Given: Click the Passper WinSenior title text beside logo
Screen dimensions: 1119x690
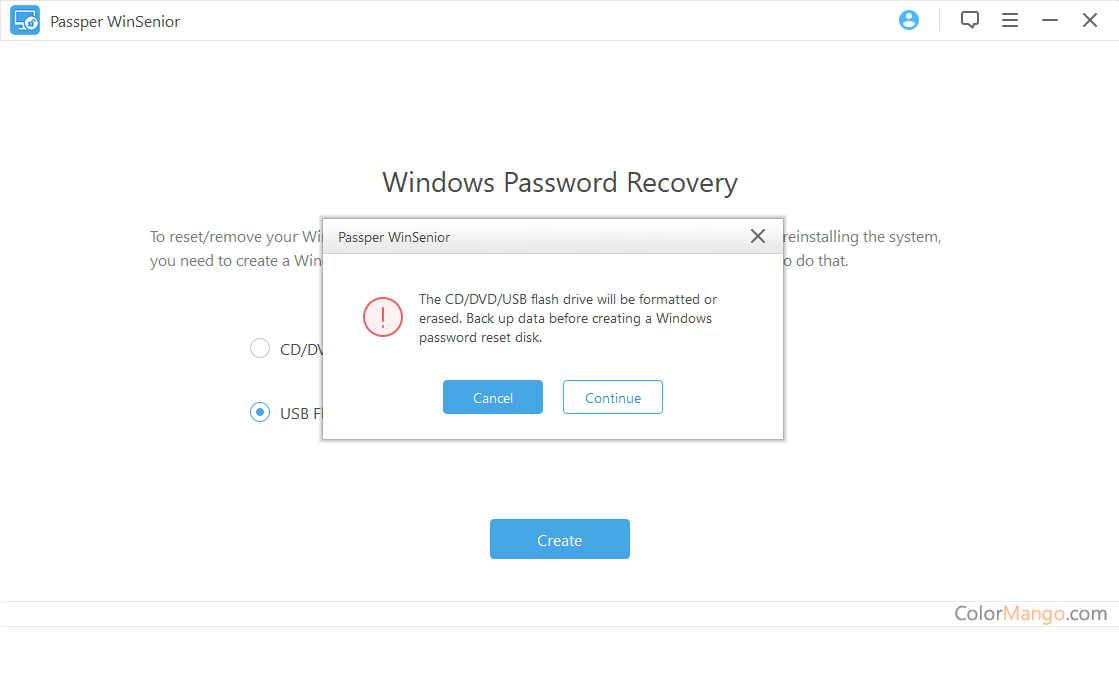Looking at the screenshot, I should [115, 21].
